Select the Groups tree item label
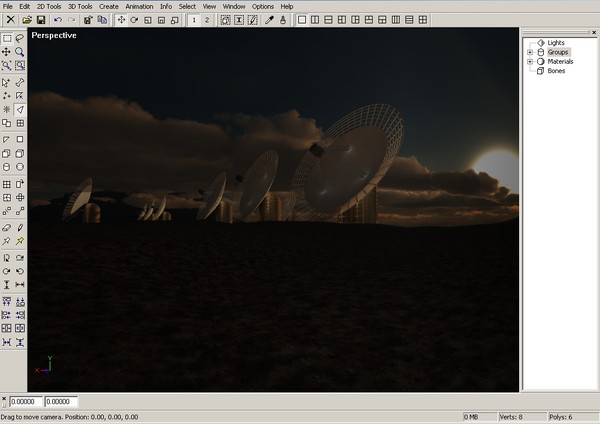 [558, 52]
